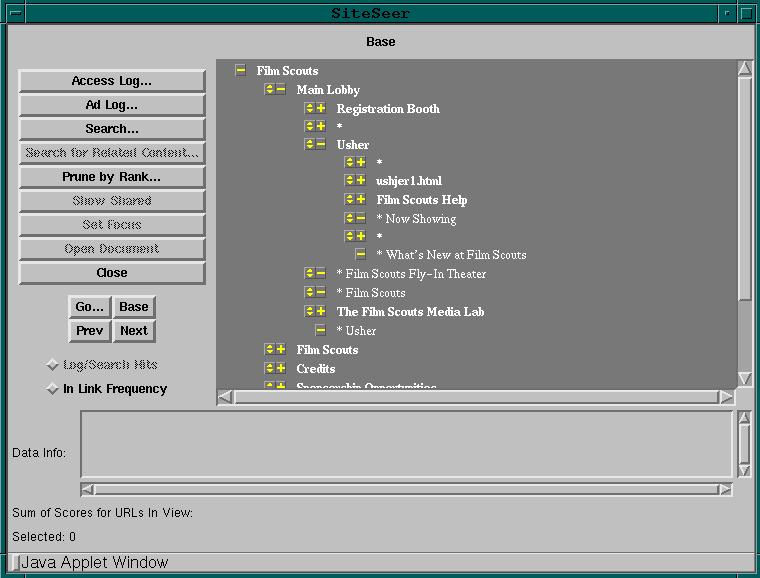The height and width of the screenshot is (578, 760).
Task: Click the Set Focus button
Action: pos(112,225)
